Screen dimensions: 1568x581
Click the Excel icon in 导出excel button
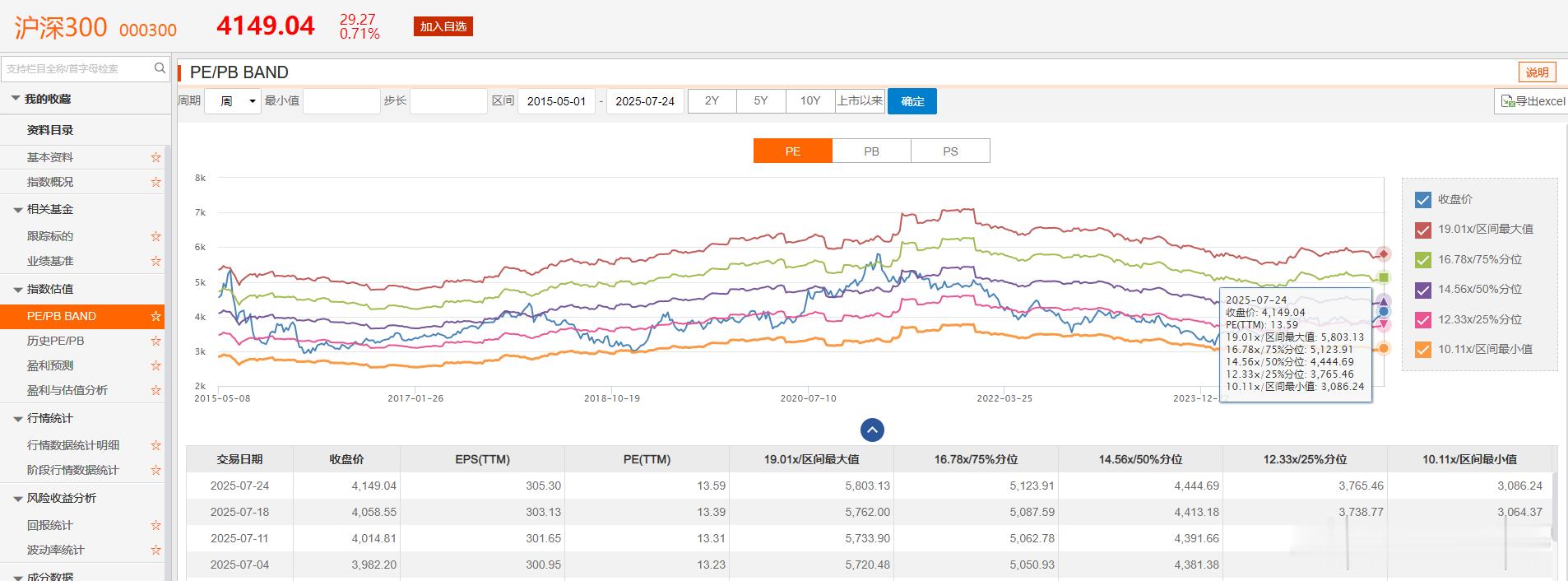click(1508, 101)
